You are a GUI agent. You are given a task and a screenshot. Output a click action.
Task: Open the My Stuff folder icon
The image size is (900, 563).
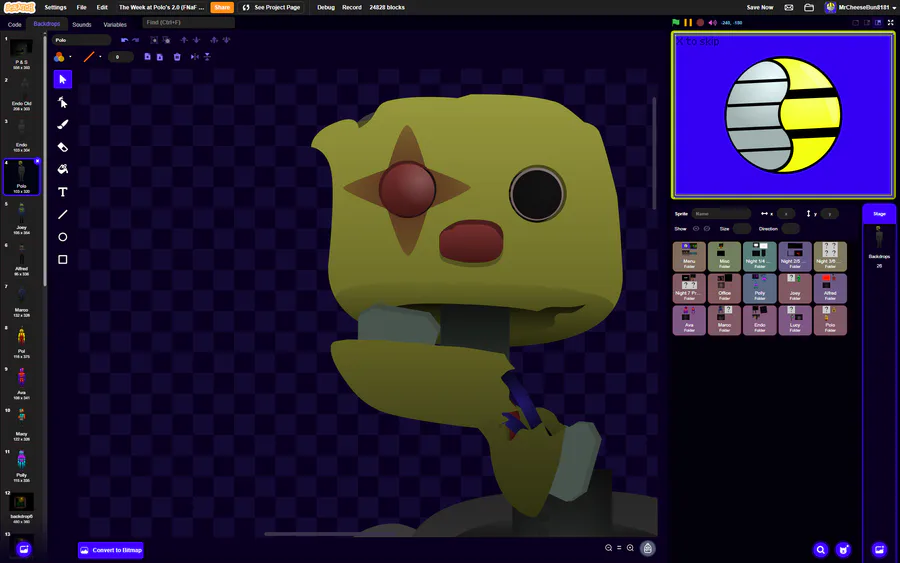pos(809,7)
